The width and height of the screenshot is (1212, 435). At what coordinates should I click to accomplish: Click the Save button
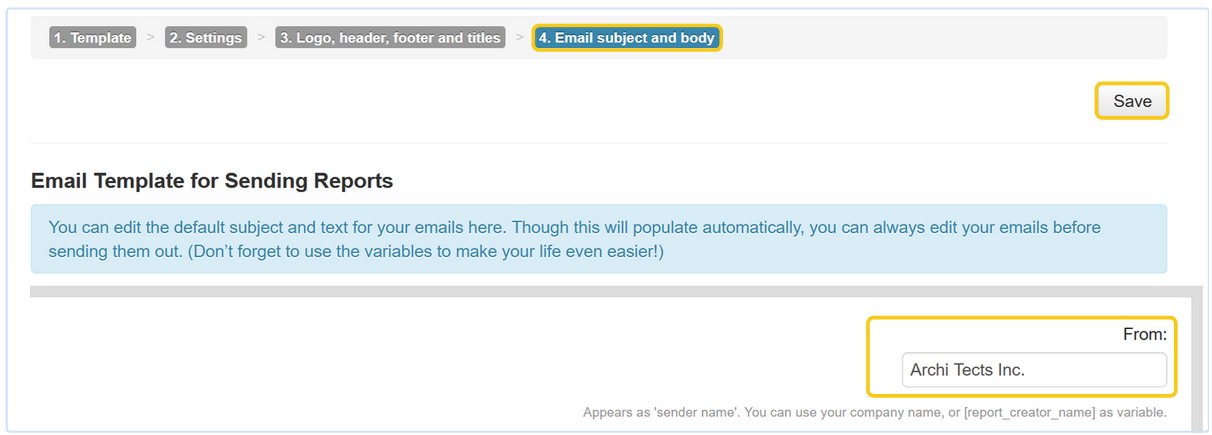[1132, 101]
